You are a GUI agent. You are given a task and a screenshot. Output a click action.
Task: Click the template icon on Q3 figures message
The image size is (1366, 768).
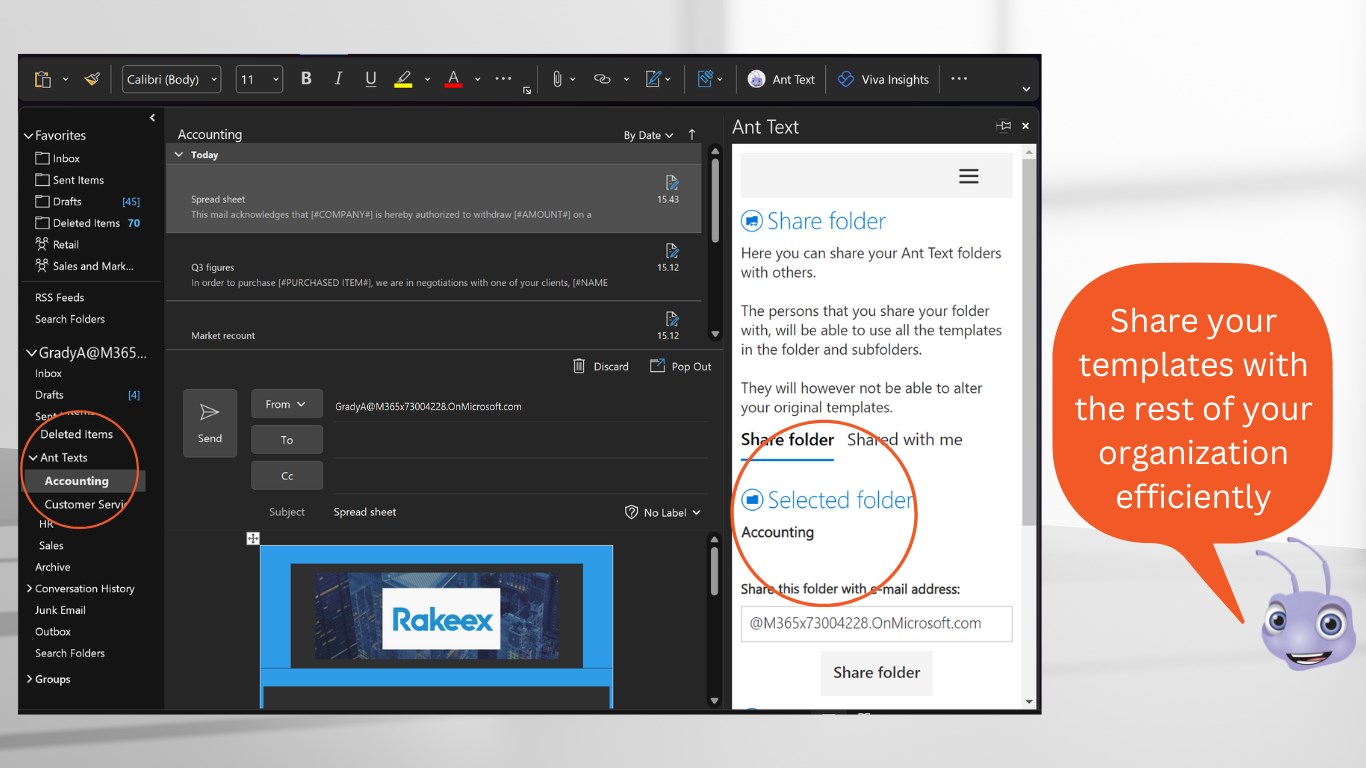672,250
